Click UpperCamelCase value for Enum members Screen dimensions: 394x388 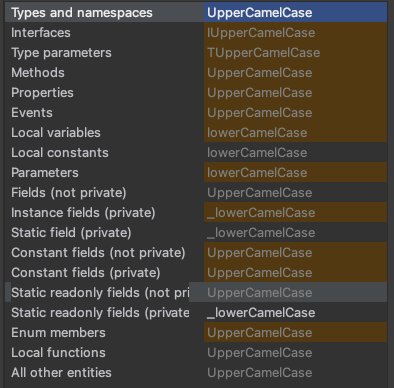(260, 333)
